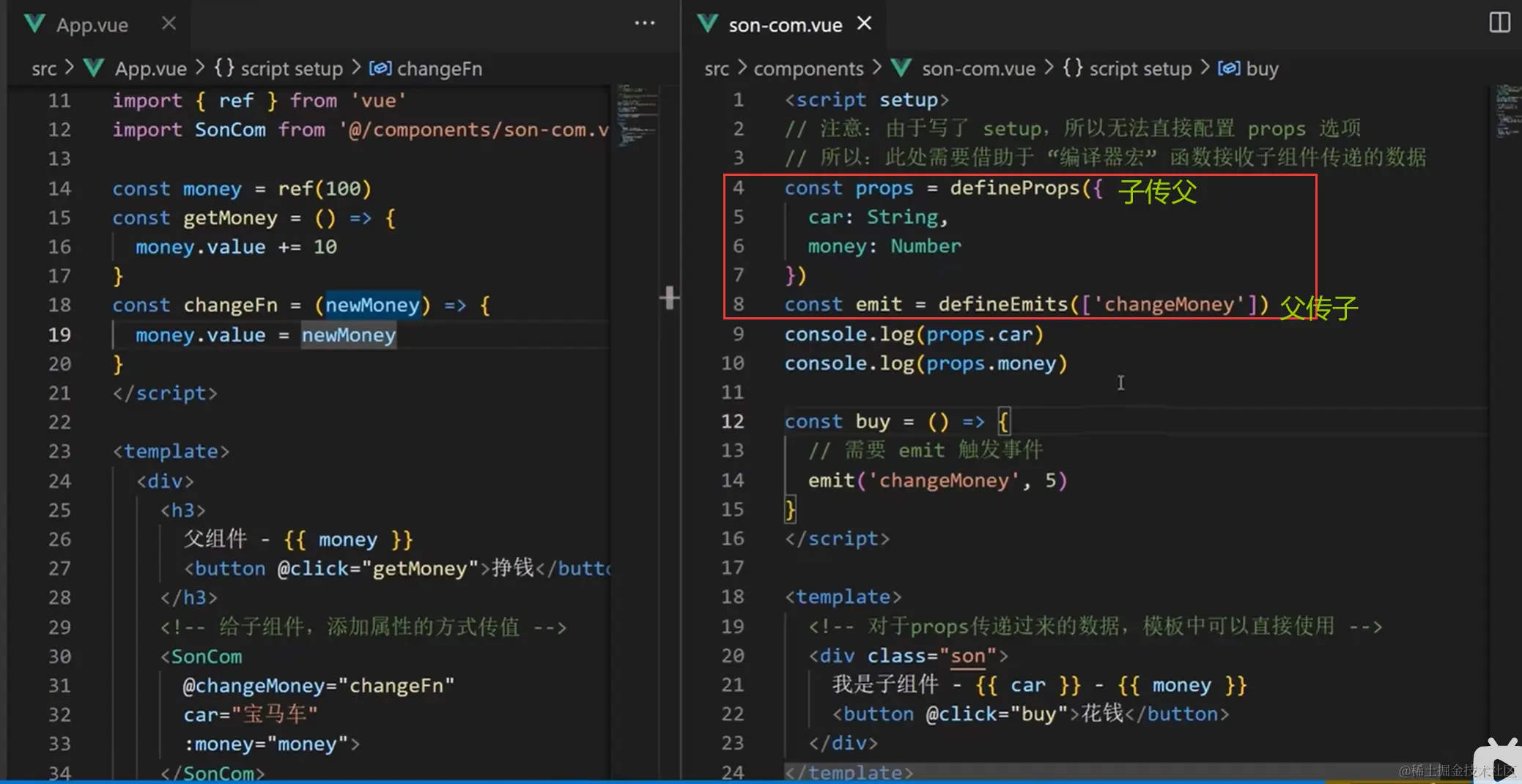The image size is (1522, 784).
Task: Click 'ref(100)' on App.vue line 14
Action: click(x=325, y=189)
